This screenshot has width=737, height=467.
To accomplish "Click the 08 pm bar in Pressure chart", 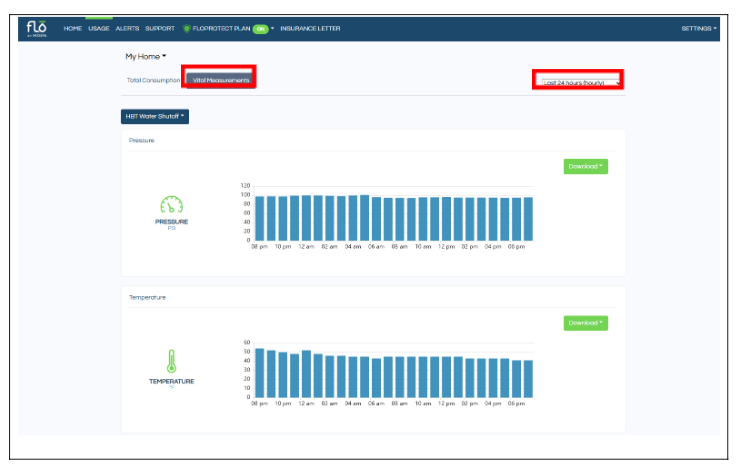I will (259, 218).
